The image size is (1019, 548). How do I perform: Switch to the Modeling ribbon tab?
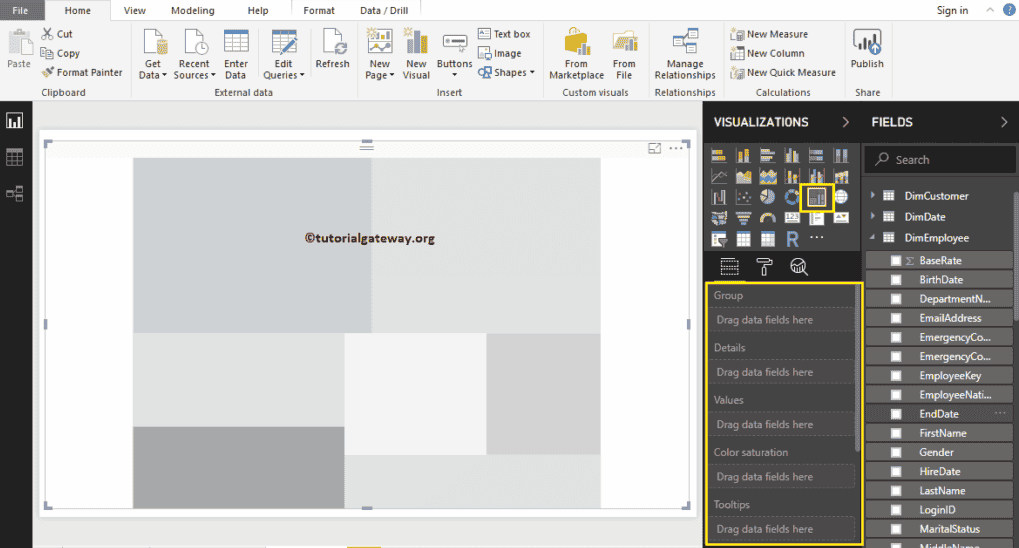(192, 10)
